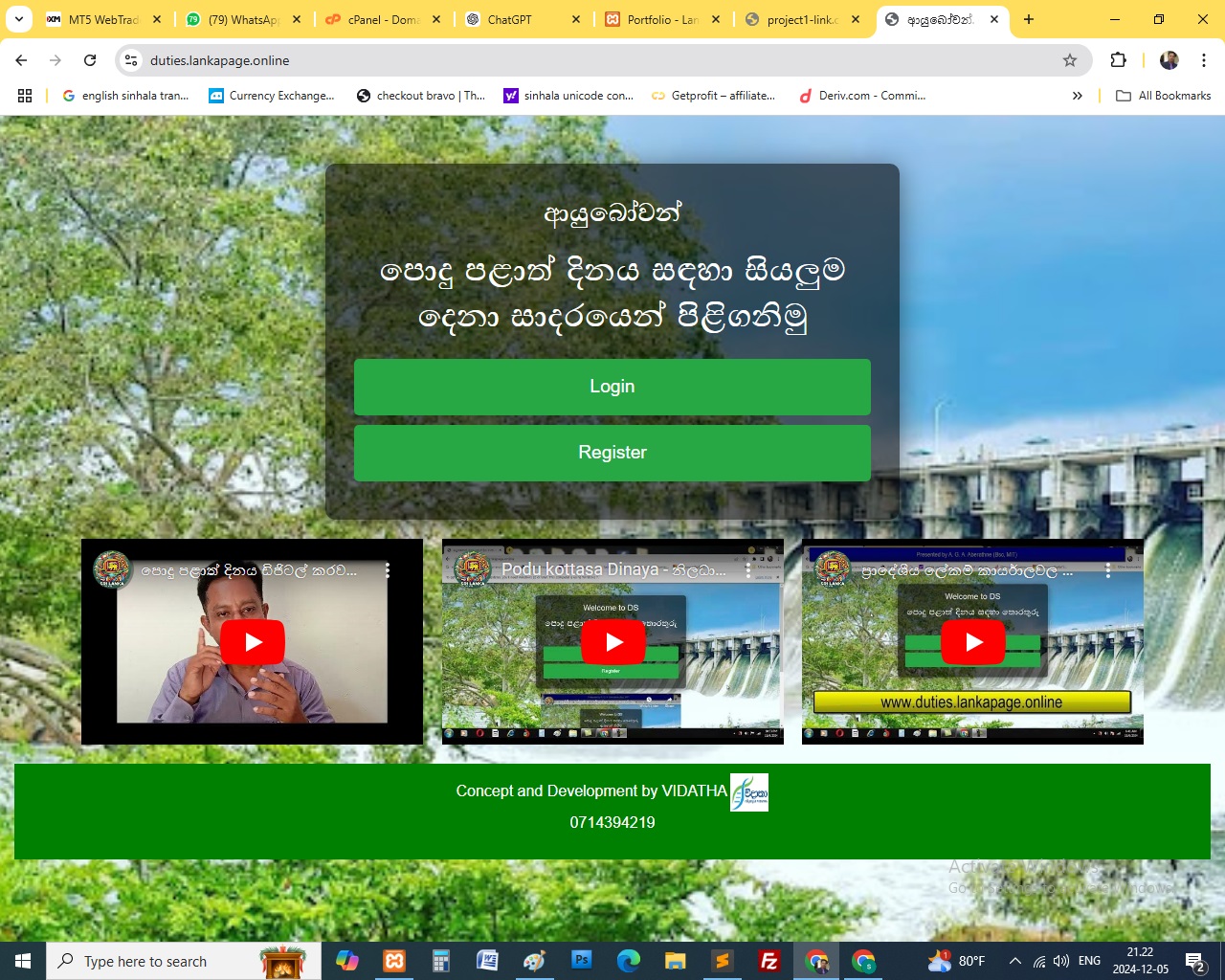Go back to the previous page
Image resolution: width=1225 pixels, height=980 pixels.
tap(21, 60)
